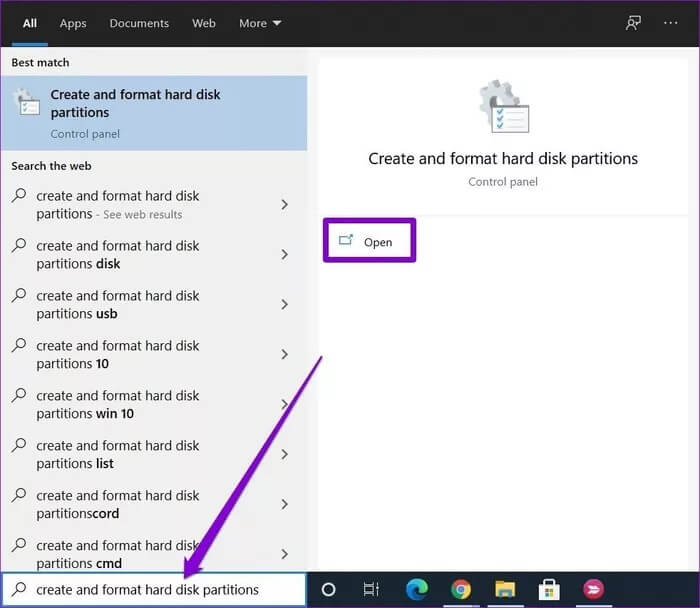Open File Explorer from taskbar
This screenshot has width=700, height=608.
[505, 589]
